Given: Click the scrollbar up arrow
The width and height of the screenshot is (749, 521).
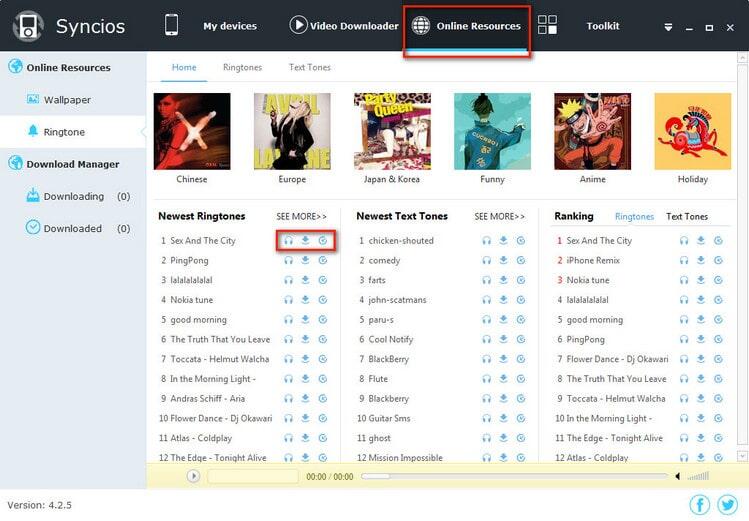Looking at the screenshot, I should click(x=742, y=58).
